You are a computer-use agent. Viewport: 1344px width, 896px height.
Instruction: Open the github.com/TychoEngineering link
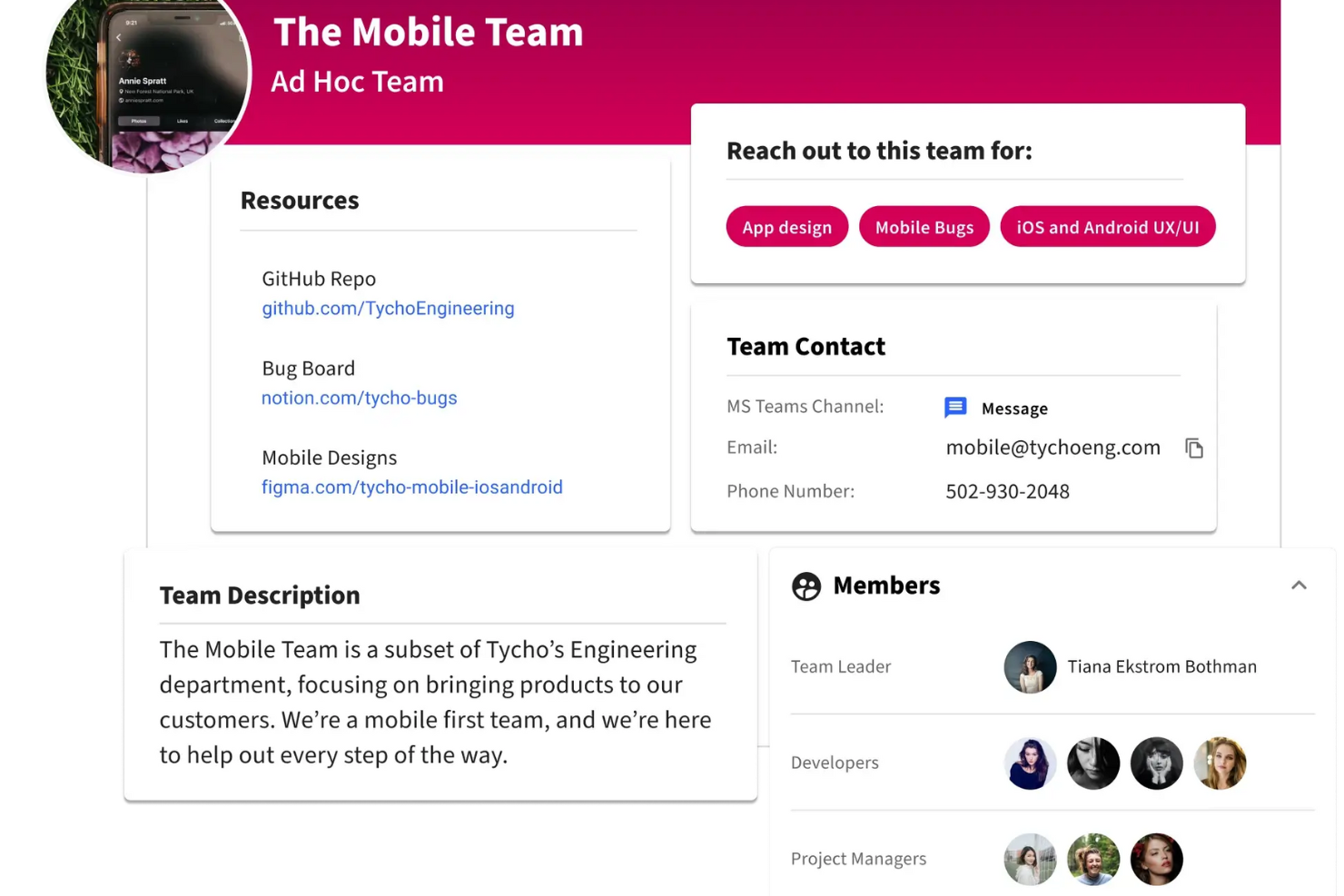[x=388, y=309]
